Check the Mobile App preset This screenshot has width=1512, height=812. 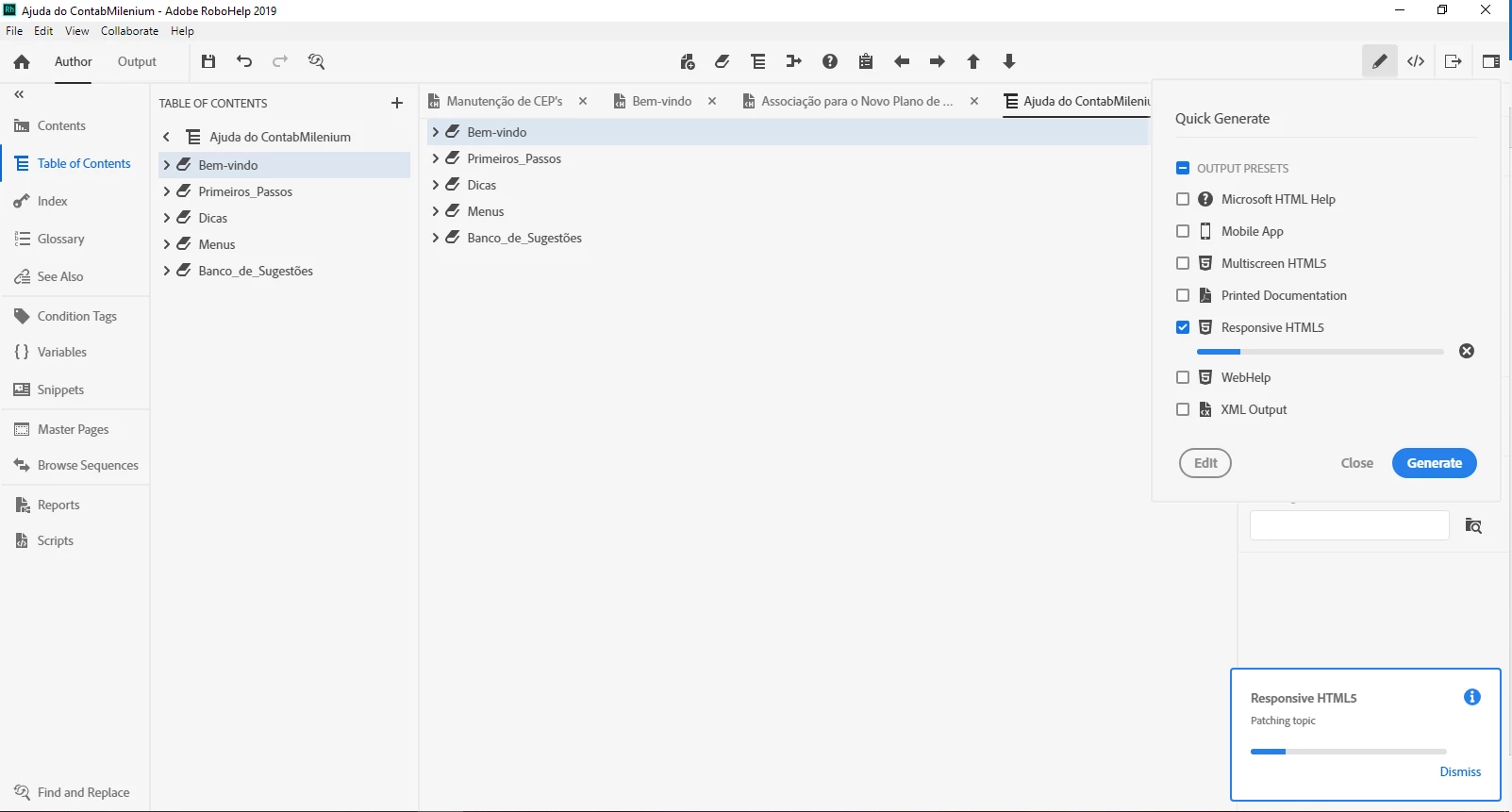click(x=1183, y=231)
